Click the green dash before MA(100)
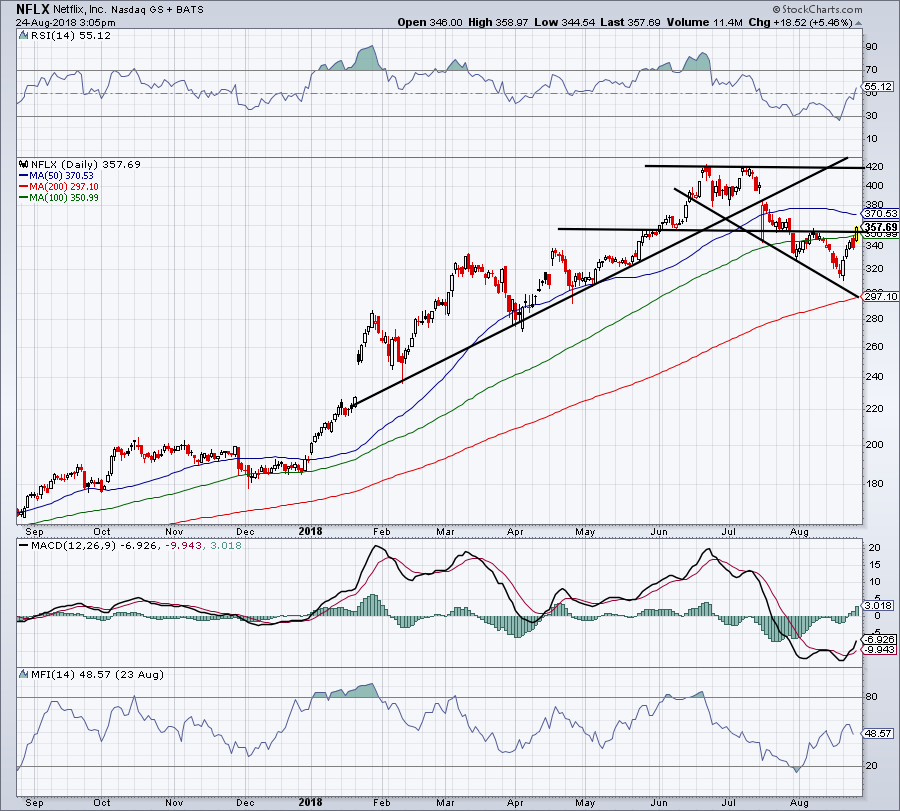Image resolution: width=900 pixels, height=811 pixels. point(24,197)
